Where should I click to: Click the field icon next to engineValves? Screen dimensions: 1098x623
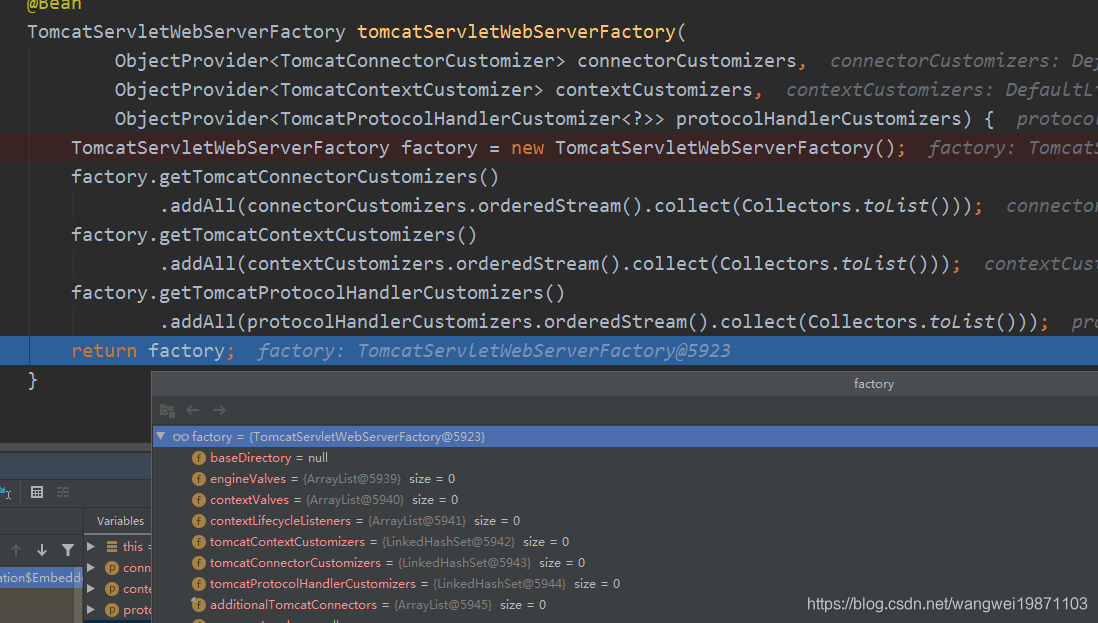tap(199, 479)
